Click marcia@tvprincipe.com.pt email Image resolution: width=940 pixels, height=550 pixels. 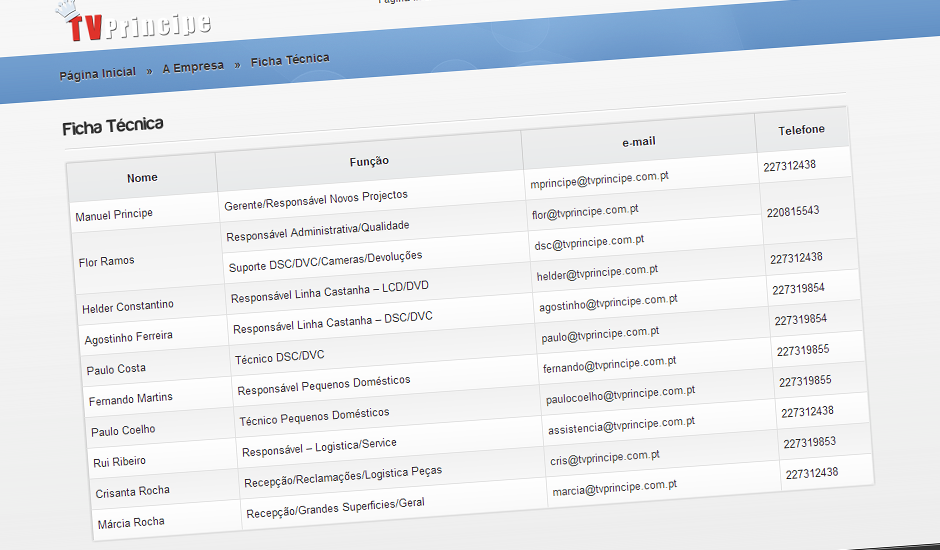(614, 488)
